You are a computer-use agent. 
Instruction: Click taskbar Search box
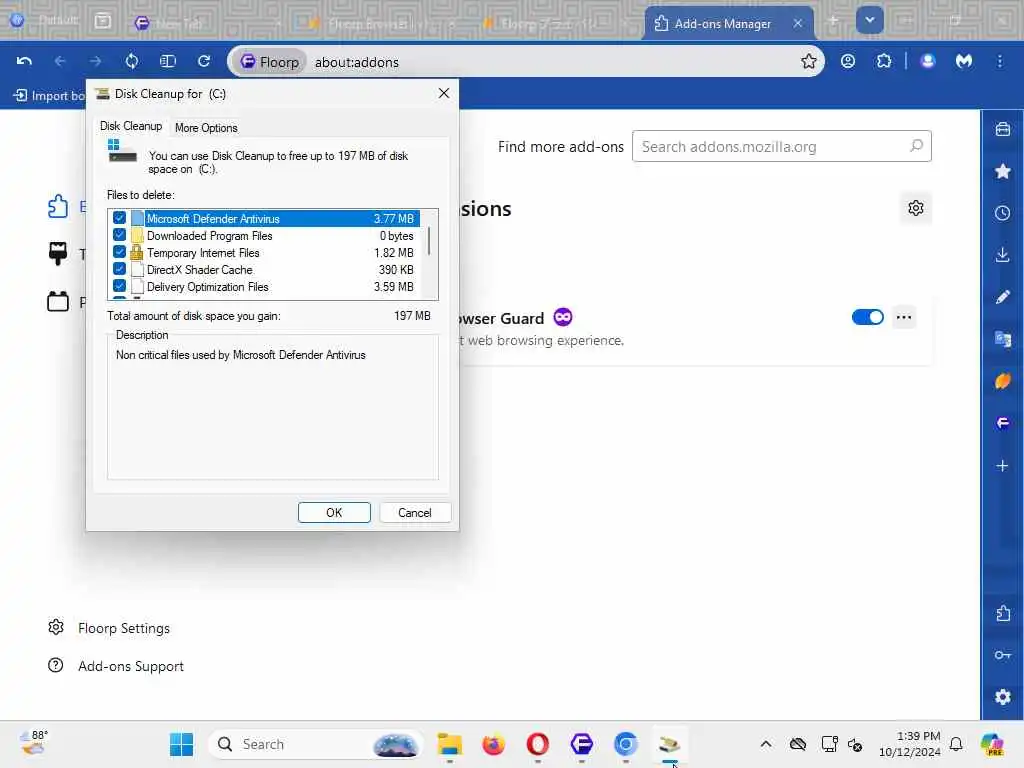[x=316, y=744]
